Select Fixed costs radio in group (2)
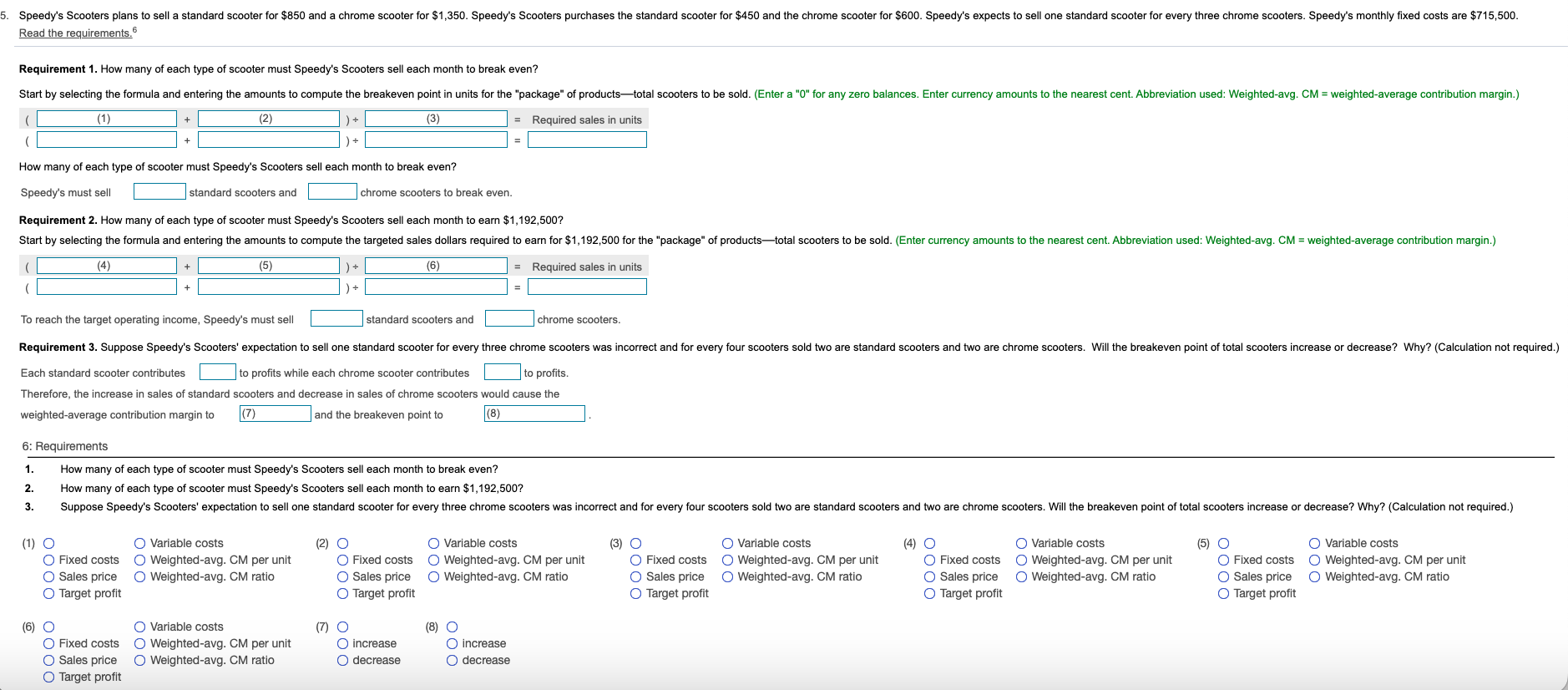Screen dimensions: 1568x690 [x=343, y=561]
